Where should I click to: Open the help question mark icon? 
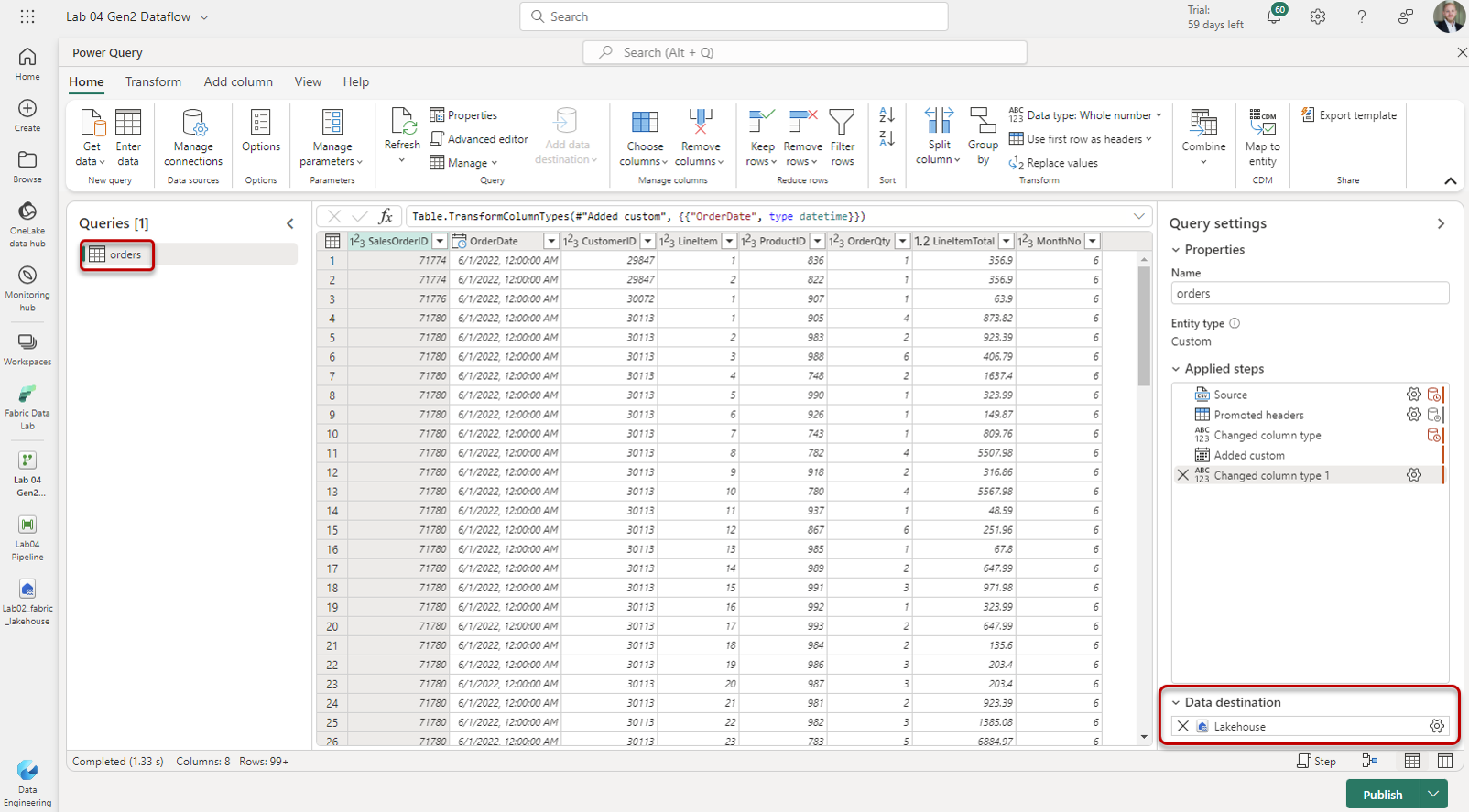1361,16
